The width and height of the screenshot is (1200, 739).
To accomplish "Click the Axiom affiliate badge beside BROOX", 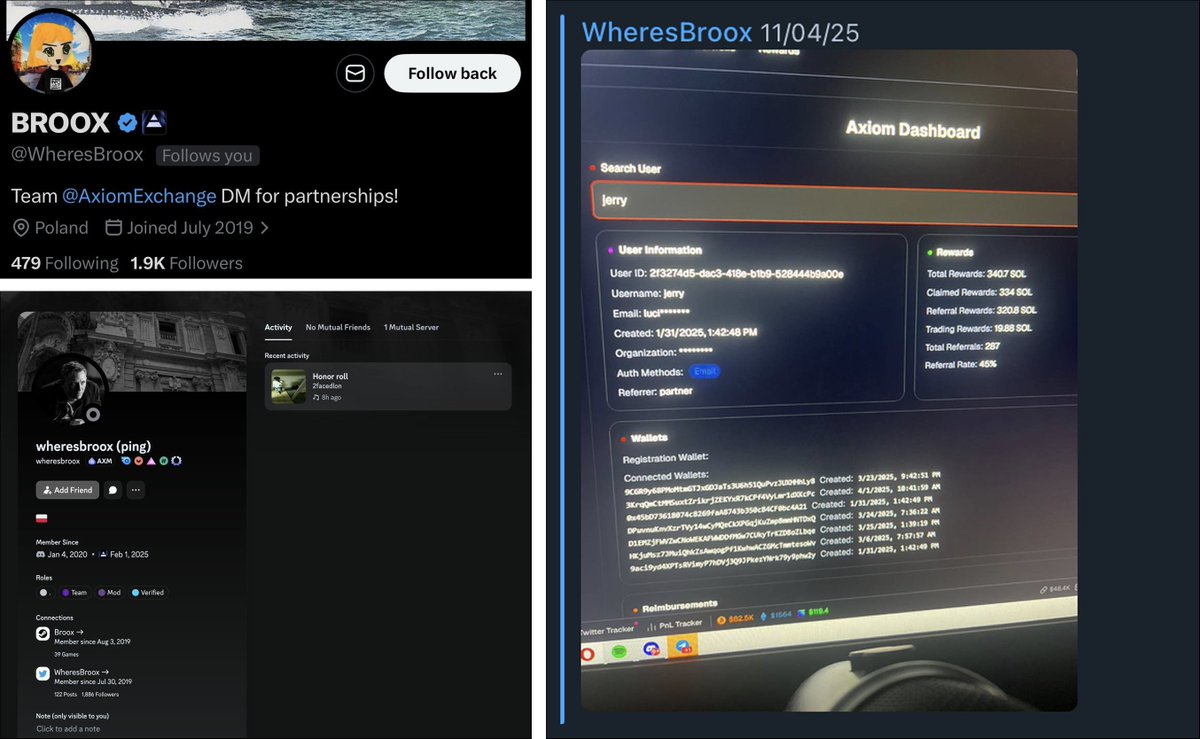I will click(x=153, y=123).
